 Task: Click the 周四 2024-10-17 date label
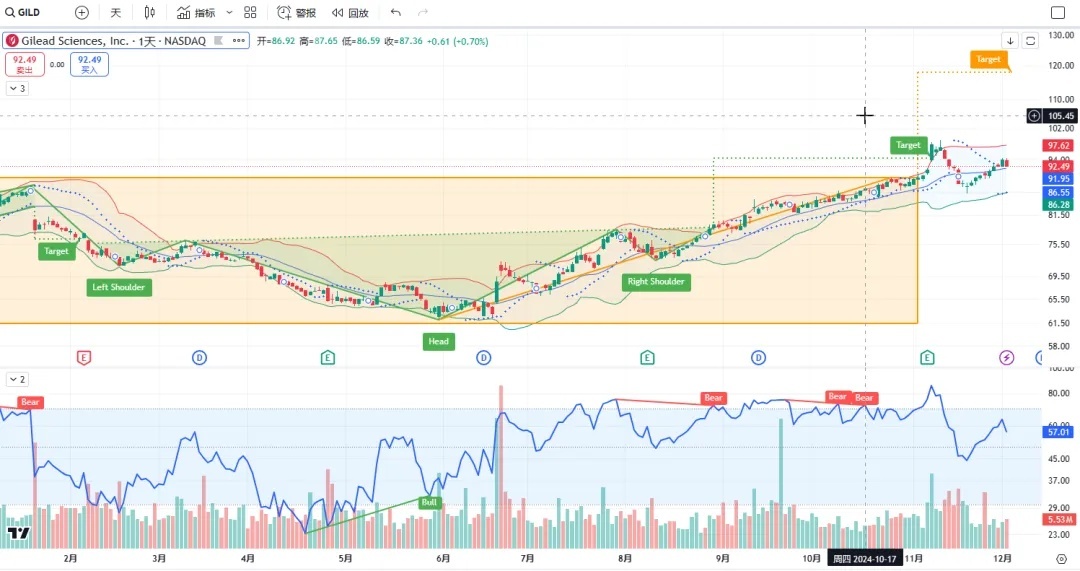click(864, 559)
